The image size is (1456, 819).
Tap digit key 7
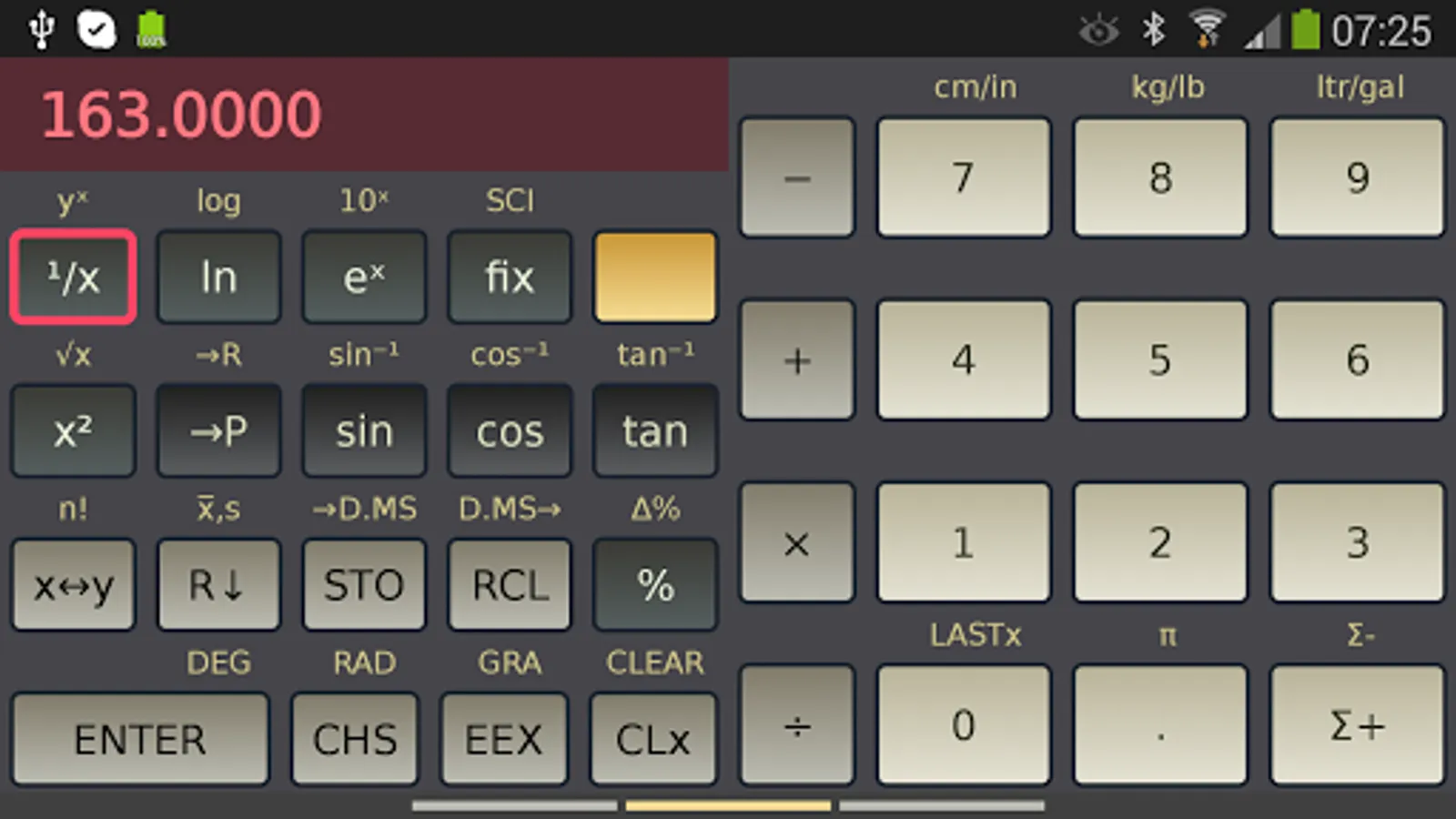point(964,177)
